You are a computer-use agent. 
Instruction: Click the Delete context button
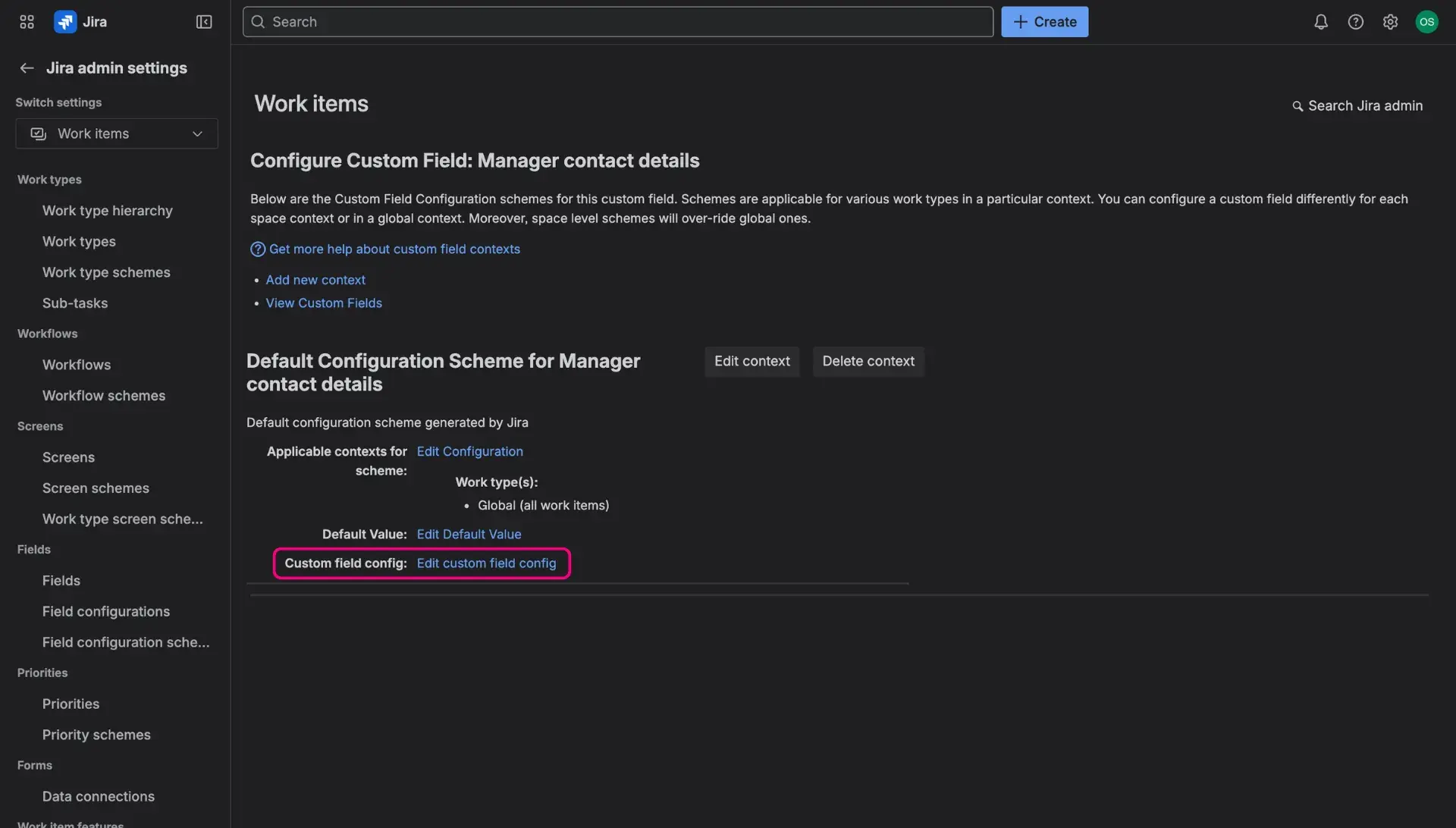pyautogui.click(x=868, y=362)
